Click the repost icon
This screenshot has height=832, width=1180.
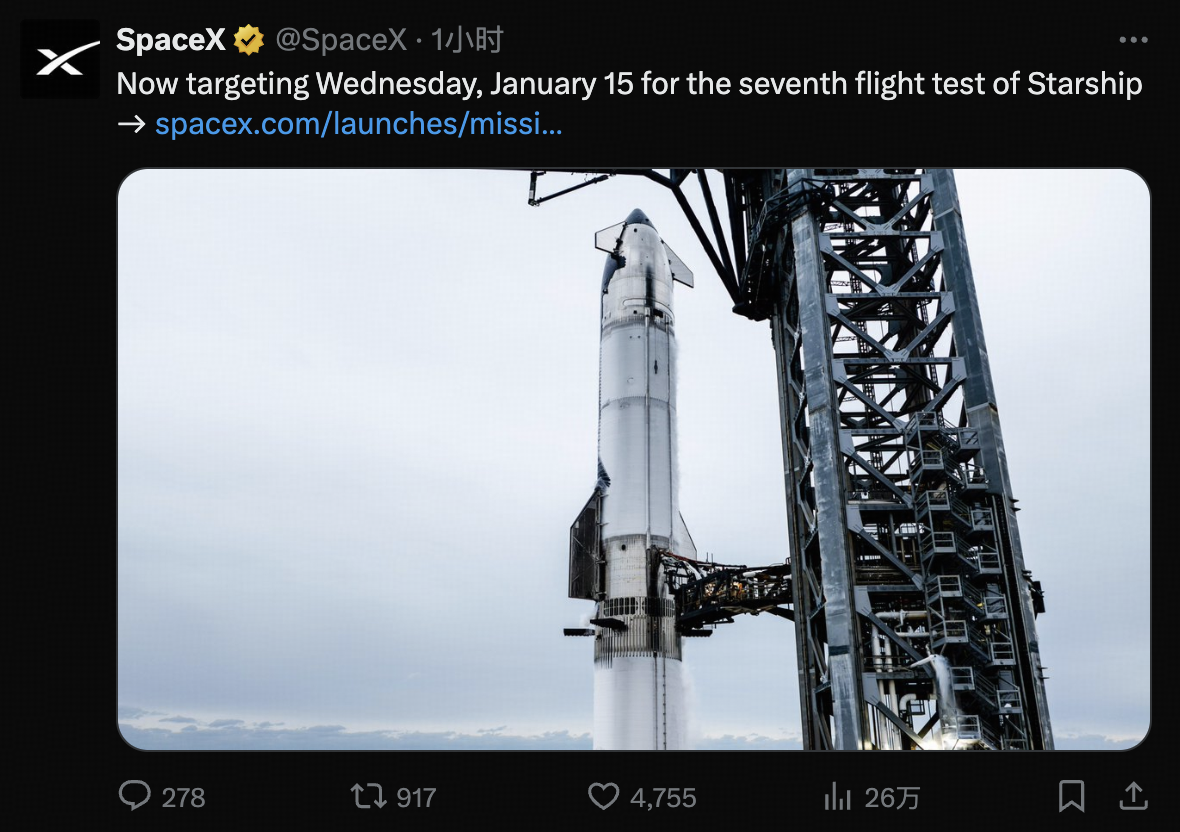(x=370, y=797)
